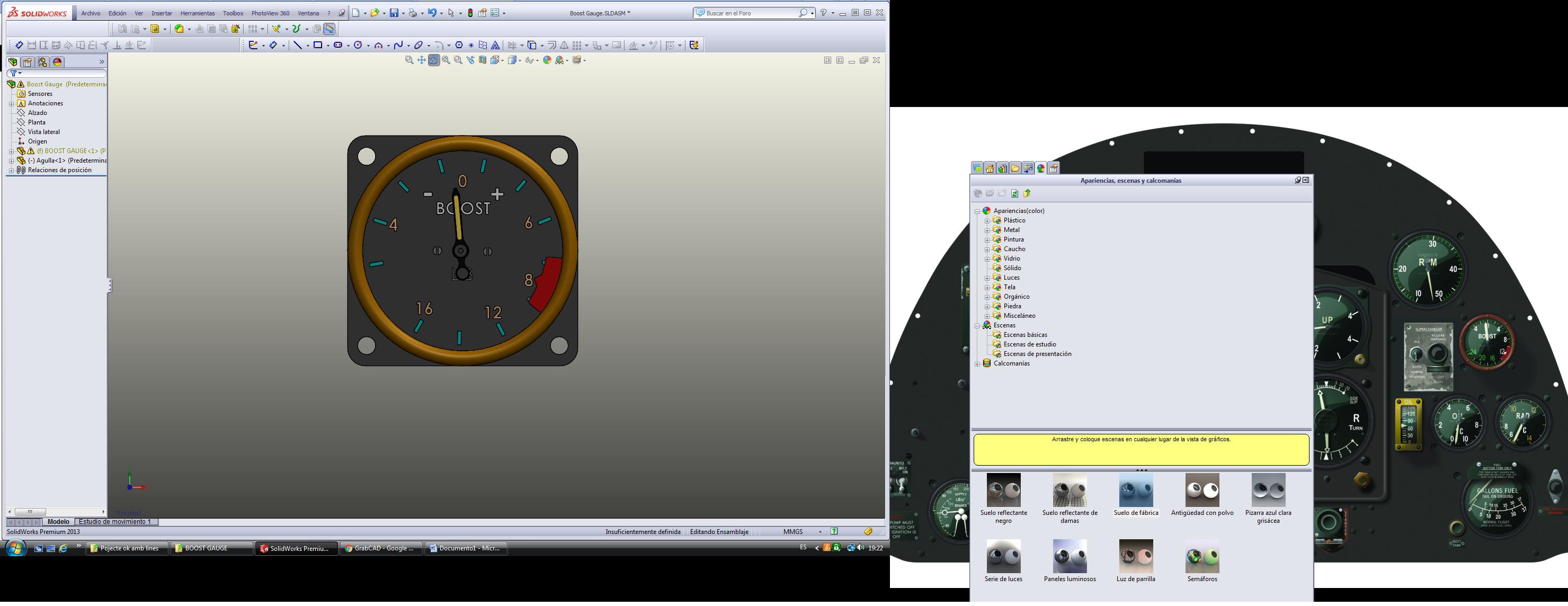Expand the Calcomanías node
Image resolution: width=1568 pixels, height=606 pixels.
977,364
